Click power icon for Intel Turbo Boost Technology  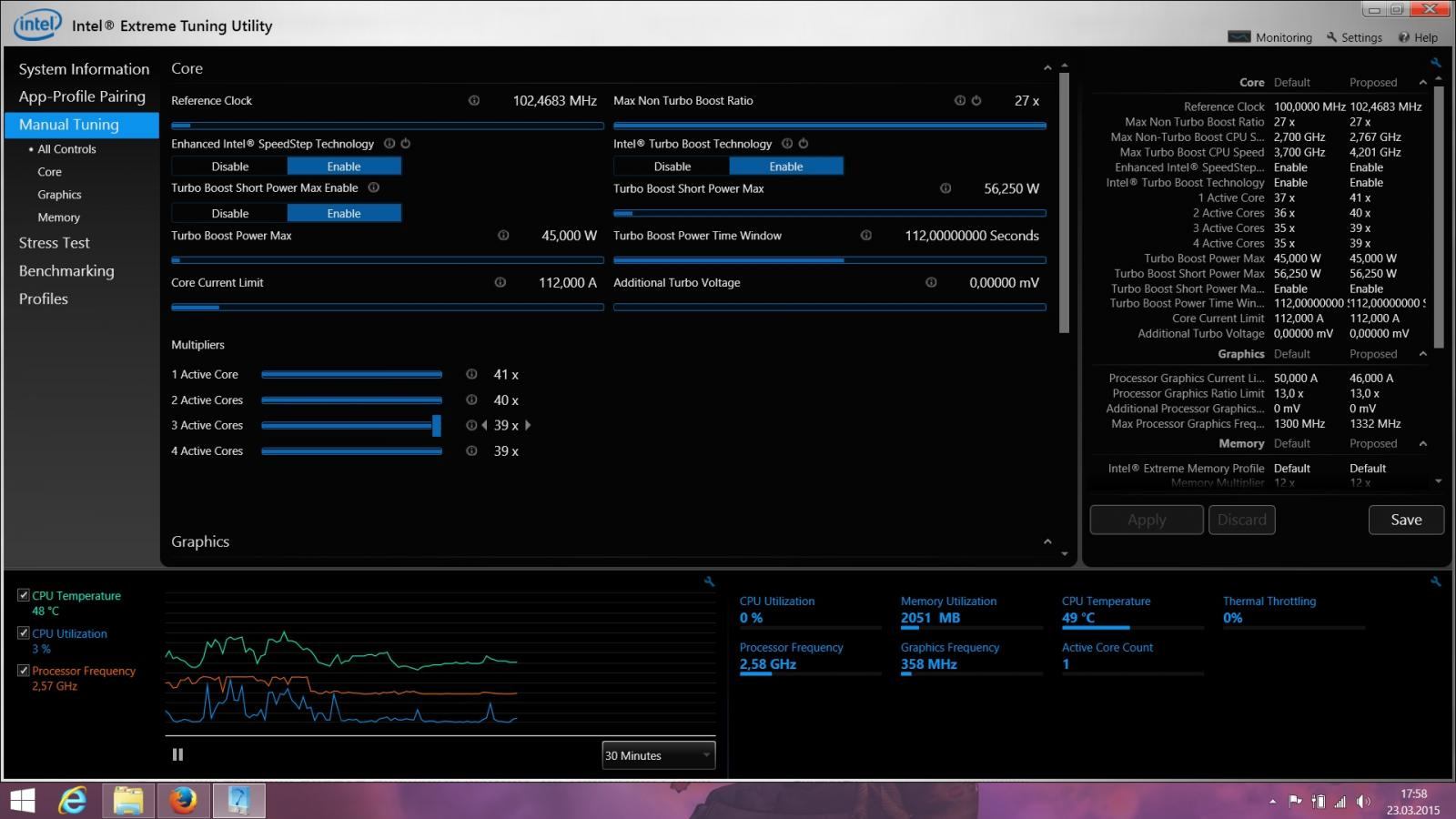tap(804, 144)
